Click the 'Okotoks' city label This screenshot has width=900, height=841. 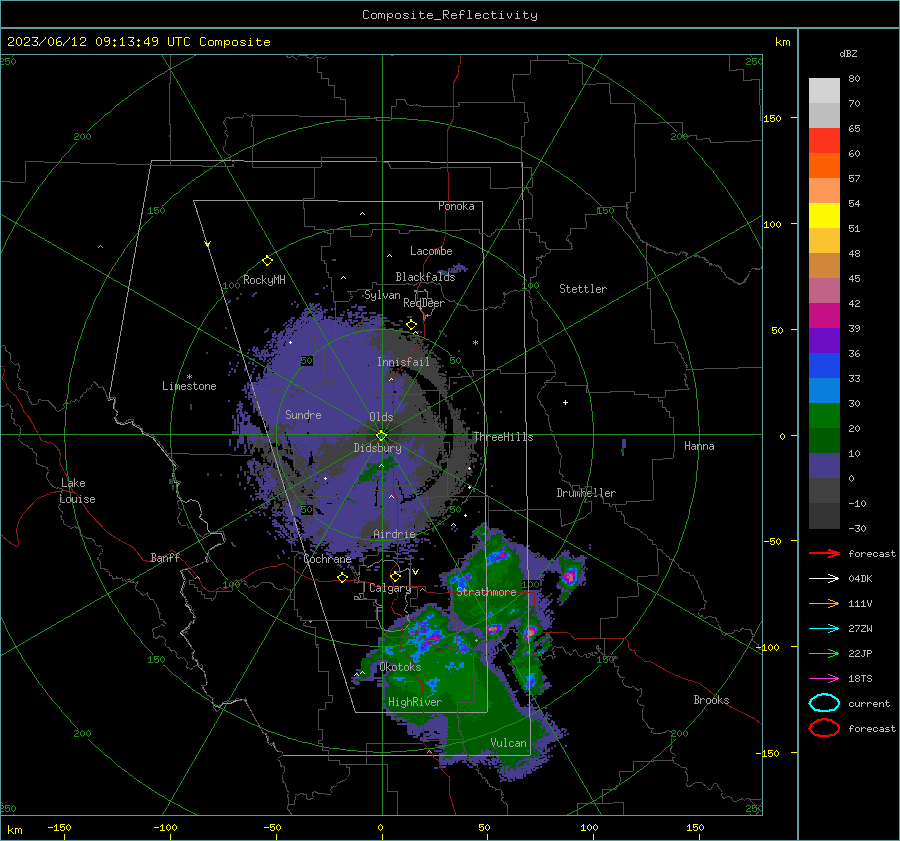[400, 667]
